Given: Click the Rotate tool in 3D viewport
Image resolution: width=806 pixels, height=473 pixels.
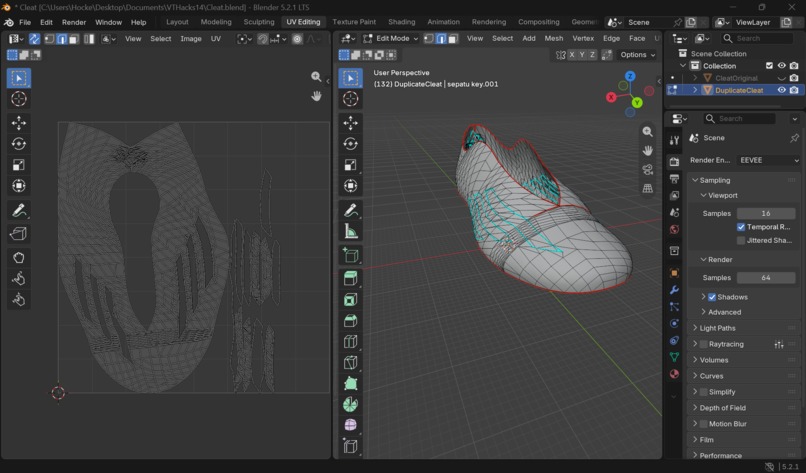Looking at the screenshot, I should 351,144.
